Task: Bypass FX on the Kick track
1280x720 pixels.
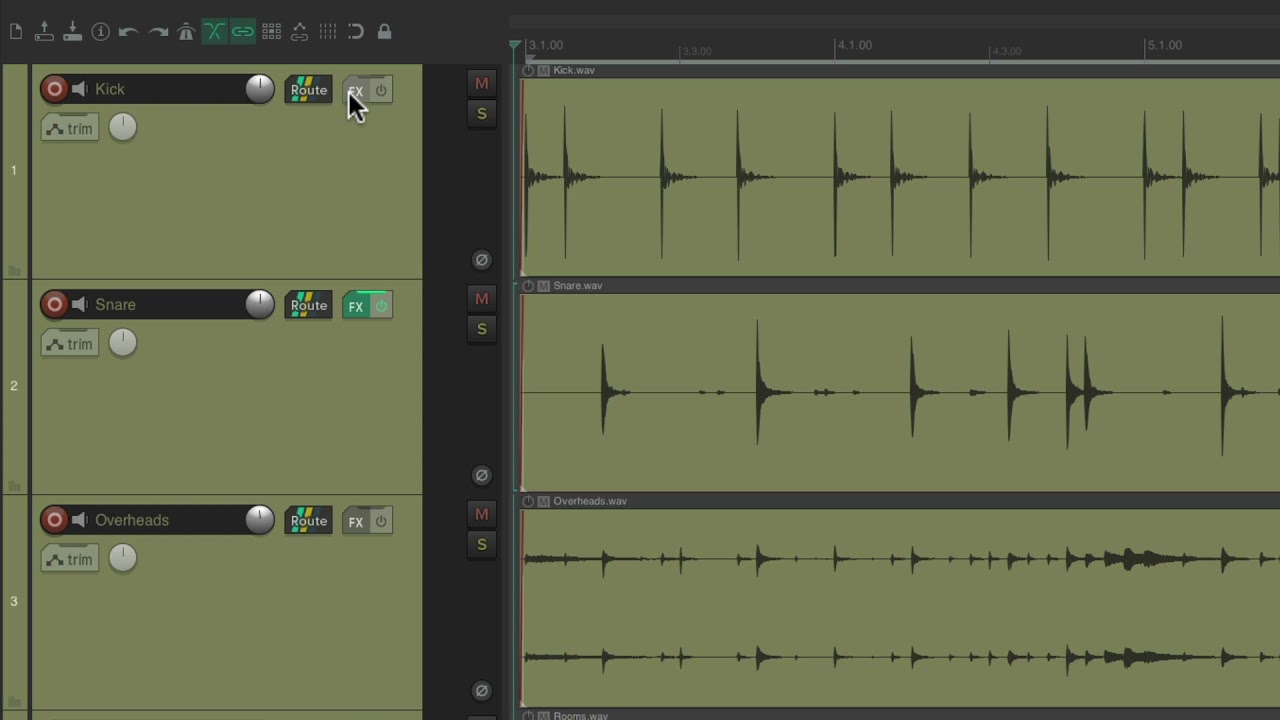Action: point(381,90)
